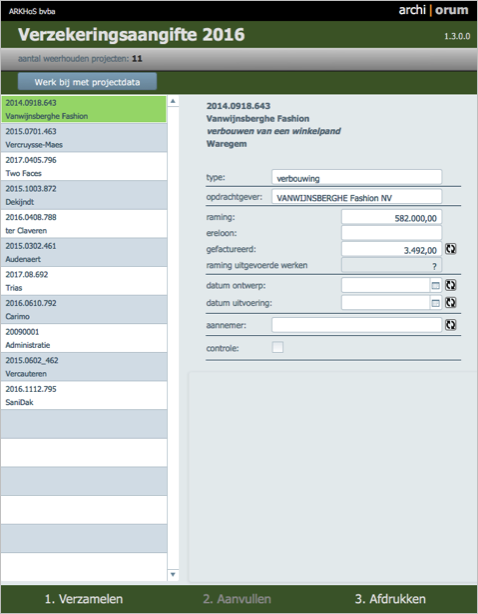Select project 2015.0701.463 Vercruysse-Maes
The image size is (478, 614).
[84, 138]
